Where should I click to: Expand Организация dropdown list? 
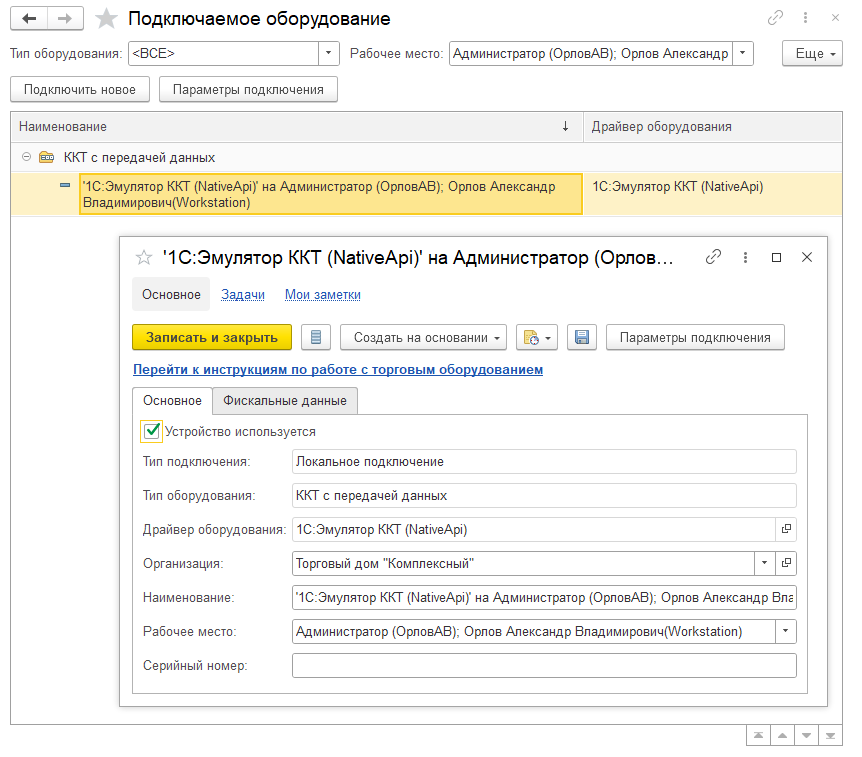tap(764, 563)
